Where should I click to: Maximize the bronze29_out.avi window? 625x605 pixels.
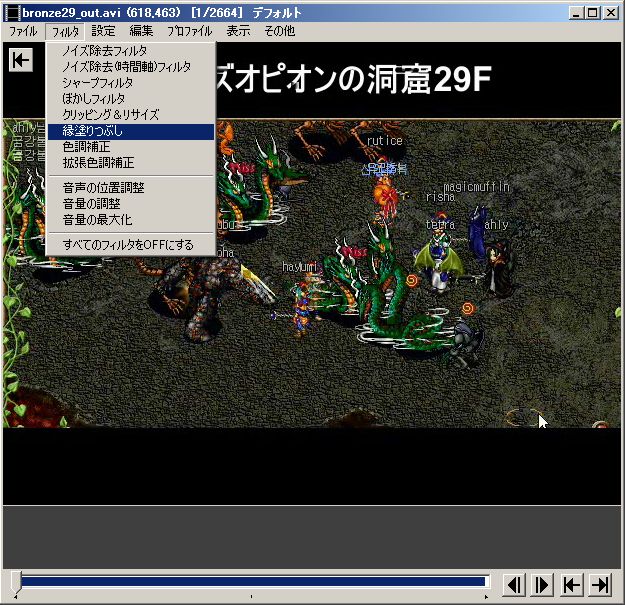[593, 13]
